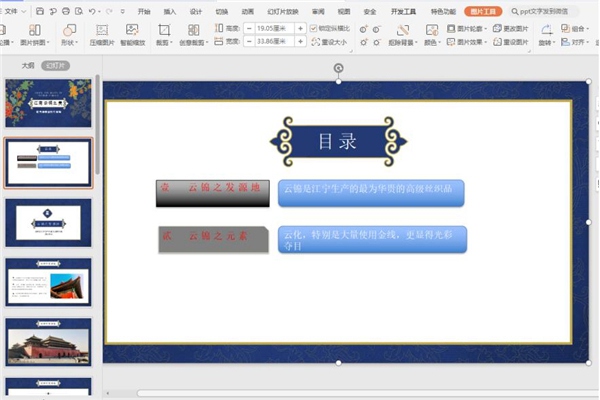The image size is (600, 400).
Task: Open the 颜色 (color) dropdown
Action: click(x=431, y=43)
